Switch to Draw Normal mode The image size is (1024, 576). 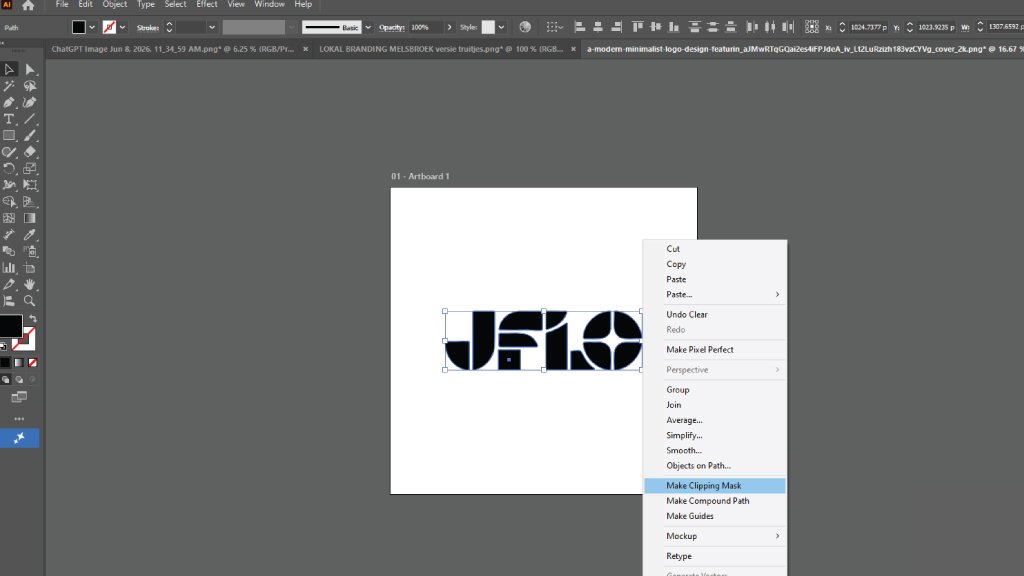[x=5, y=379]
